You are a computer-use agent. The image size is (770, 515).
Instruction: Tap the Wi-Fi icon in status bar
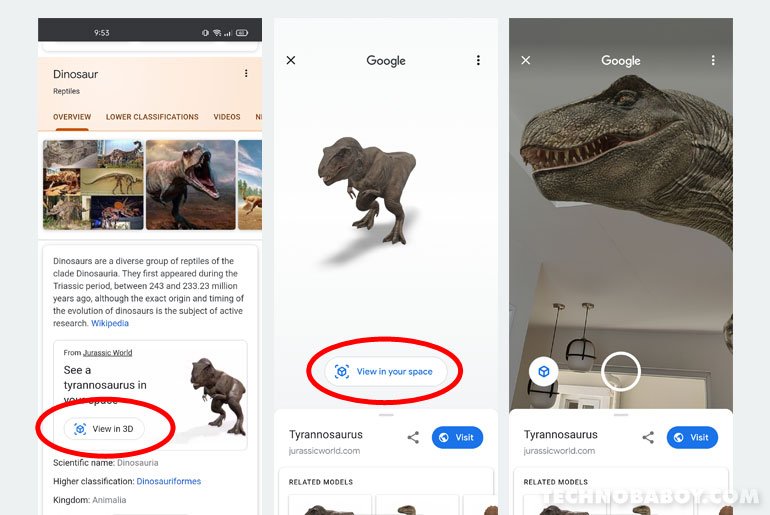click(x=217, y=33)
